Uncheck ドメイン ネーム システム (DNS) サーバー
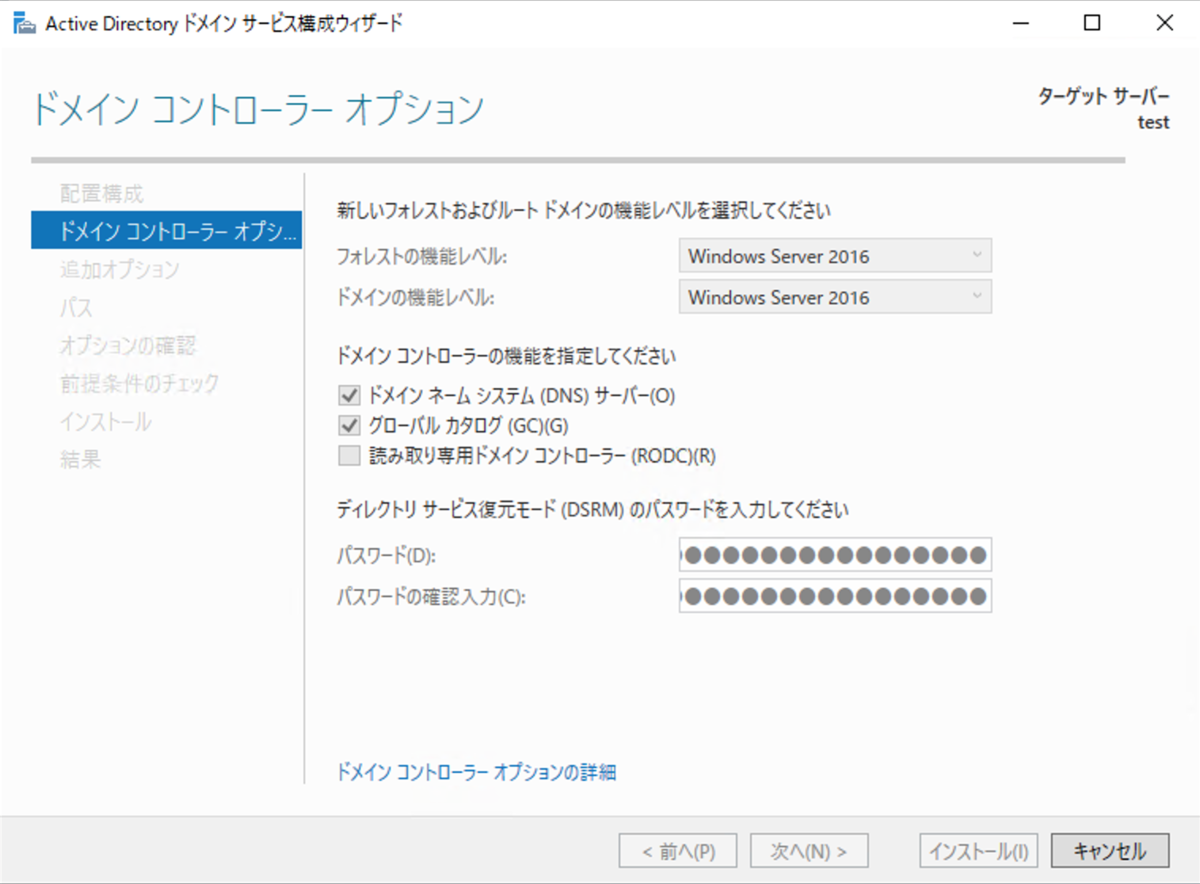Image resolution: width=1200 pixels, height=884 pixels. click(349, 395)
